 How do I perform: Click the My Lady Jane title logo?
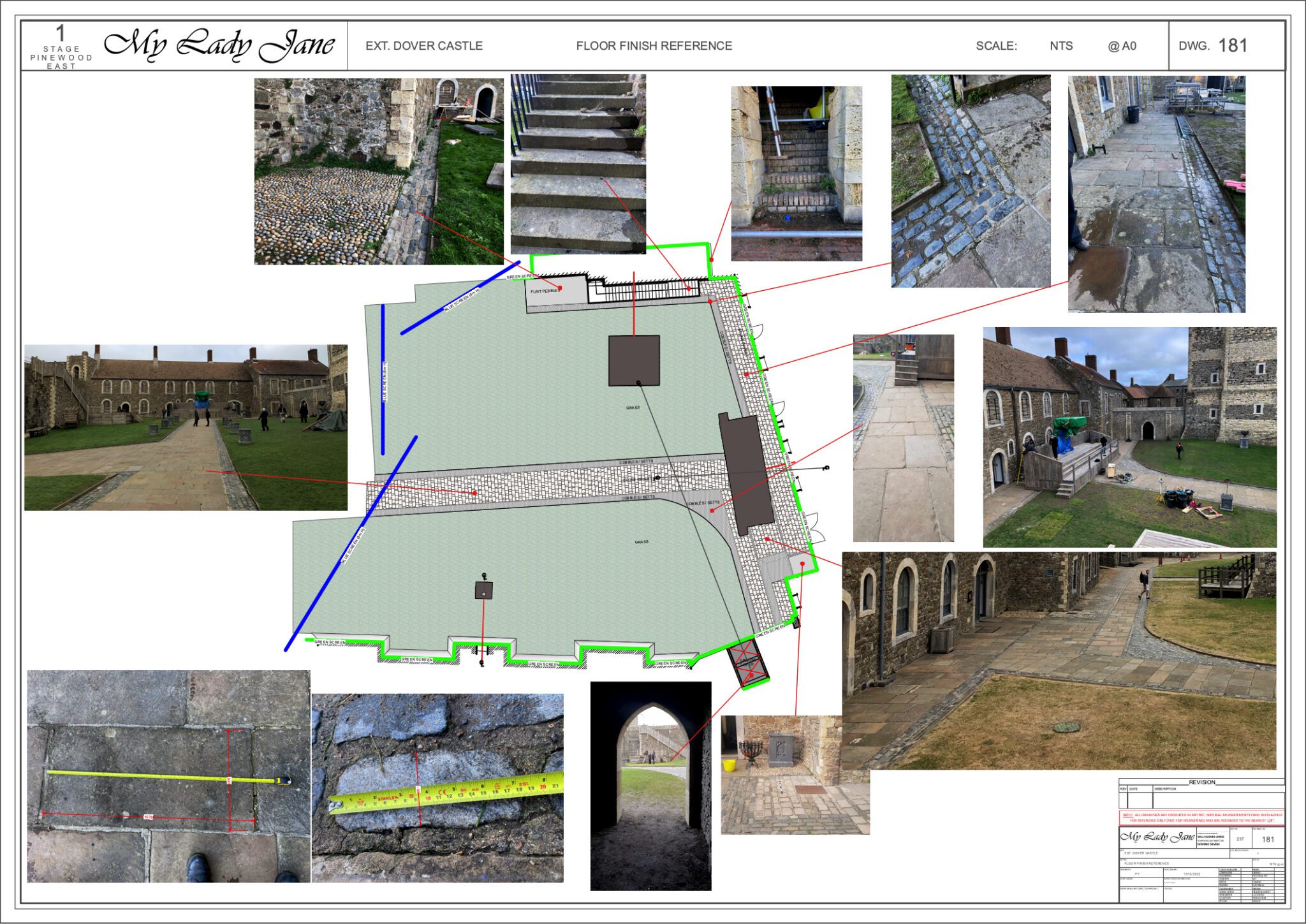tap(219, 45)
